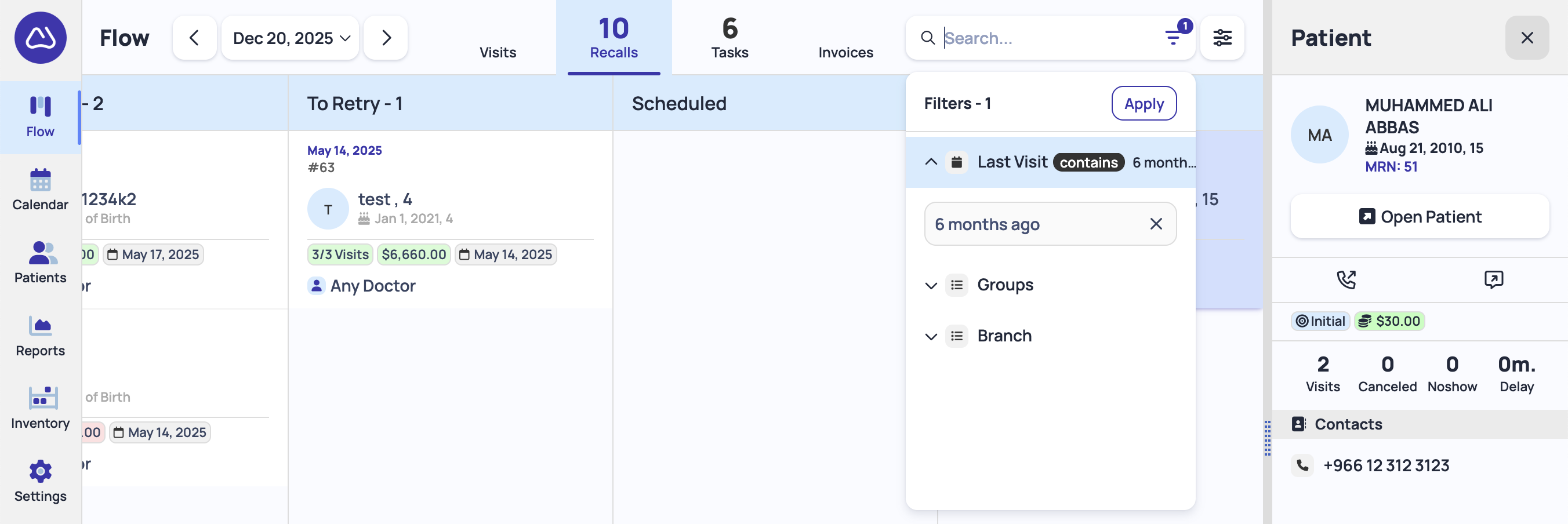Viewport: 1568px width, 524px height.
Task: Collapse the Last Visit filter
Action: coord(931,162)
